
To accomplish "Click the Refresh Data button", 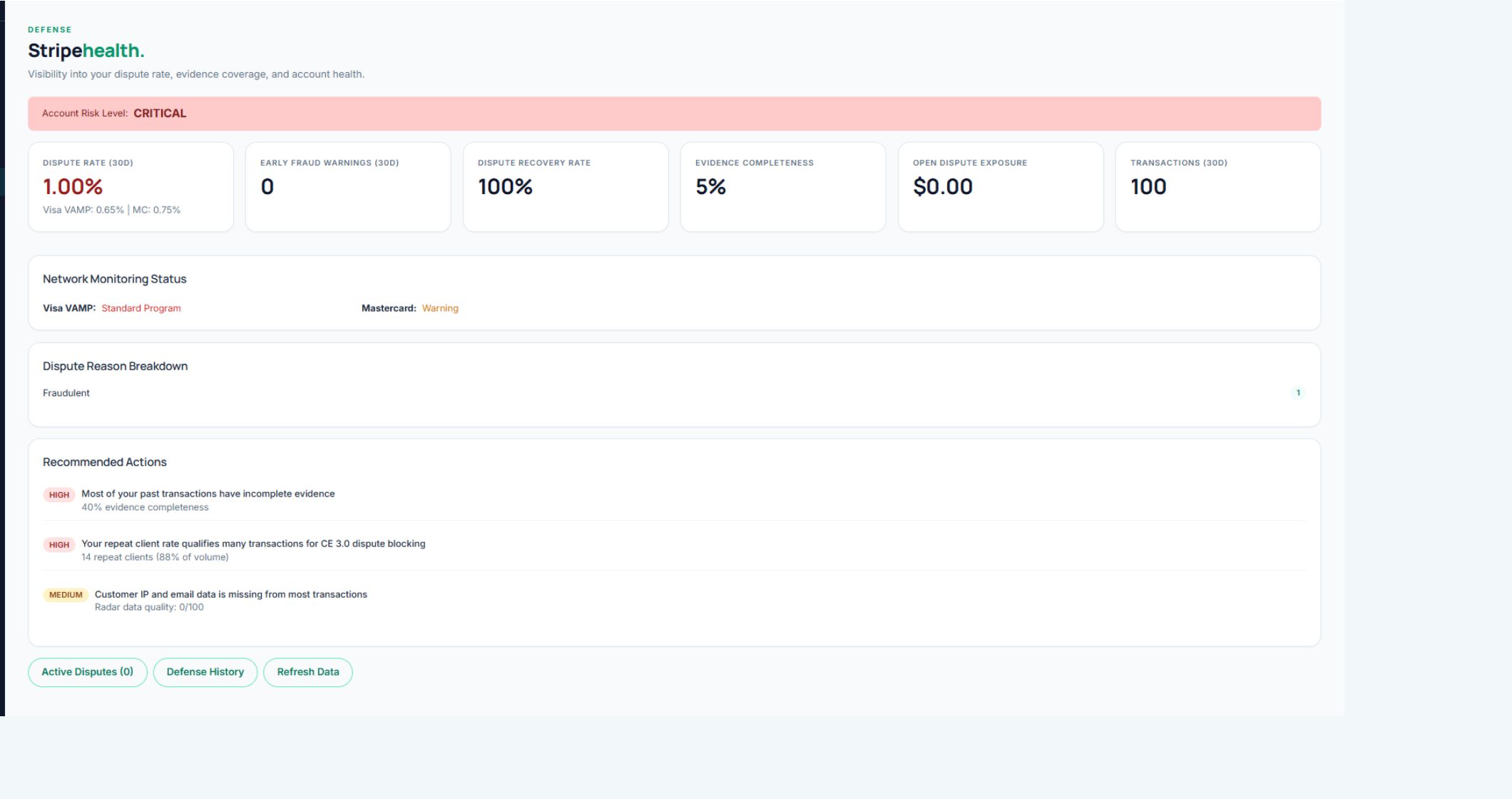I will coord(308,672).
